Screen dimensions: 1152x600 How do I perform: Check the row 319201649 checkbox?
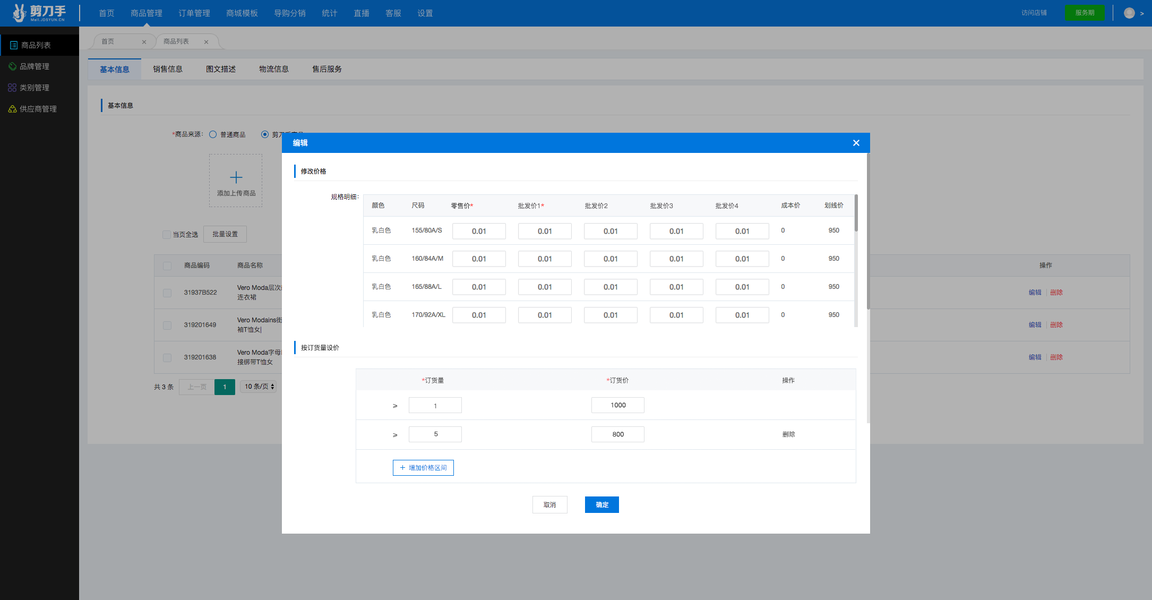(168, 325)
